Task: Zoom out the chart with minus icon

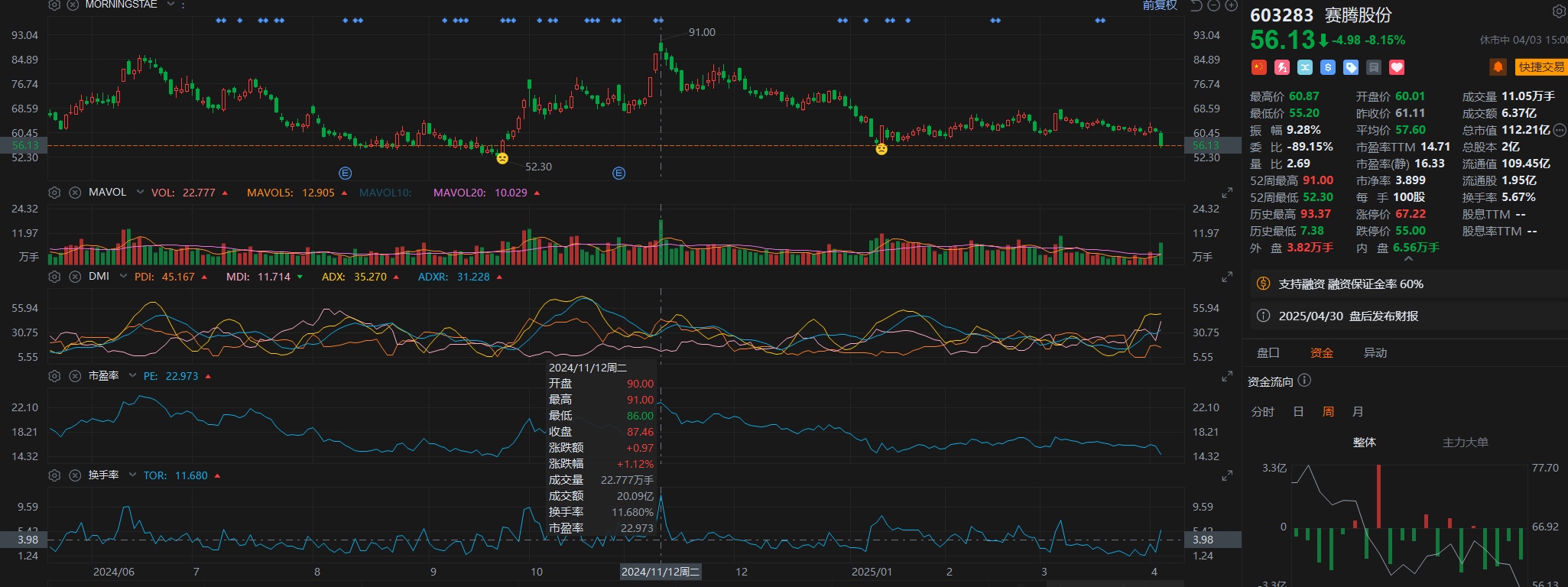Action: click(1213, 5)
